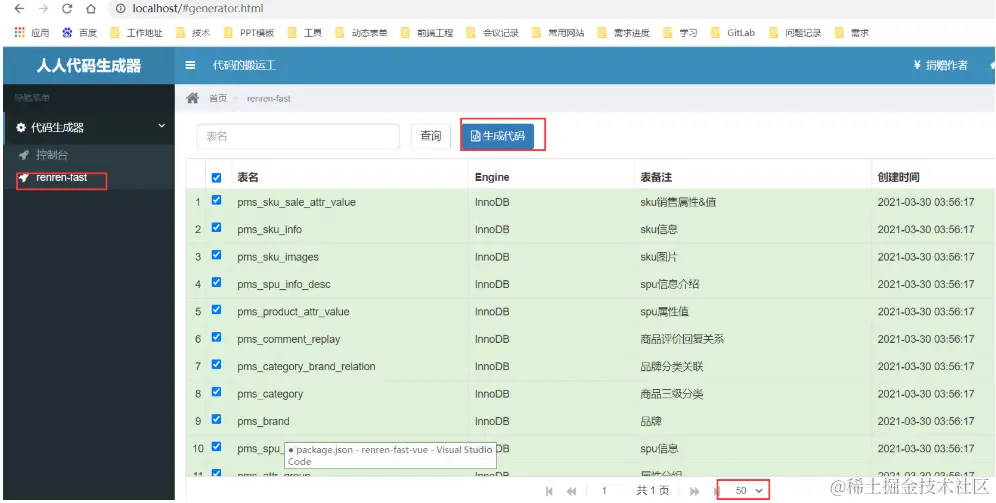The height and width of the screenshot is (503, 996).
Task: Sort by the 创建时间 column header
Action: point(898,177)
